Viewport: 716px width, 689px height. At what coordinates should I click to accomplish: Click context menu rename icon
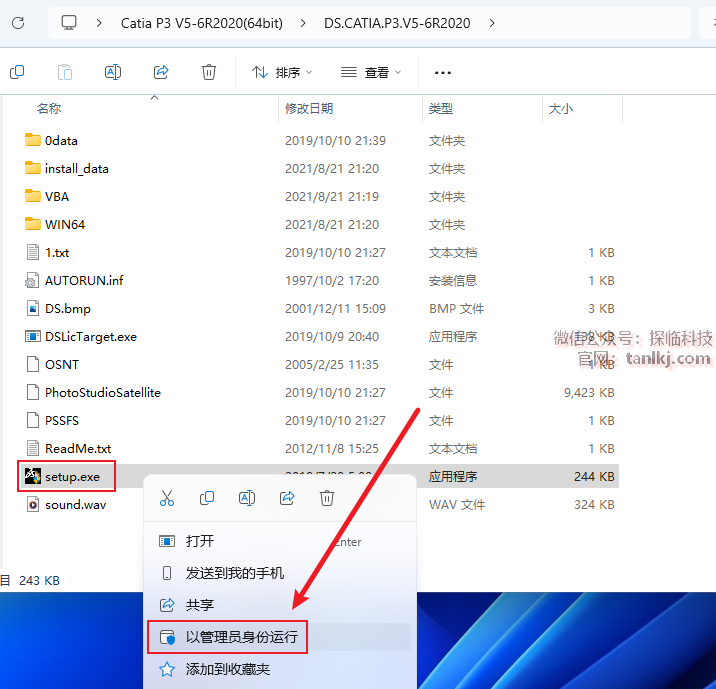tap(247, 498)
